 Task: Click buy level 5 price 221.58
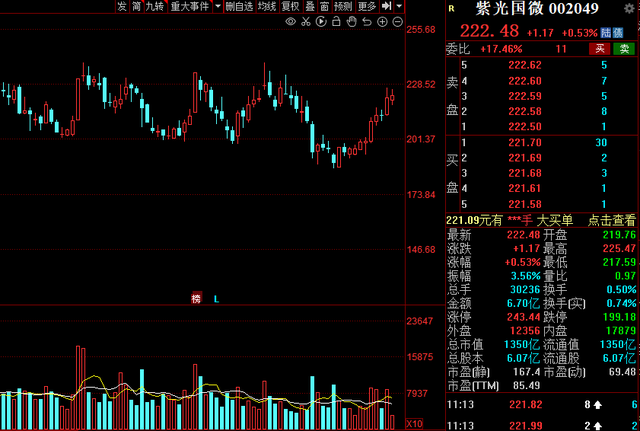pos(524,204)
